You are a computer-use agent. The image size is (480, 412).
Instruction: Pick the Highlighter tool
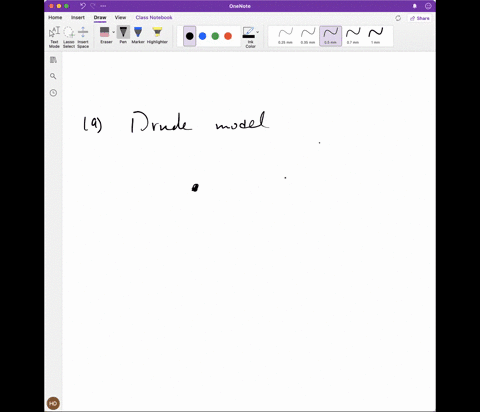[x=157, y=35]
